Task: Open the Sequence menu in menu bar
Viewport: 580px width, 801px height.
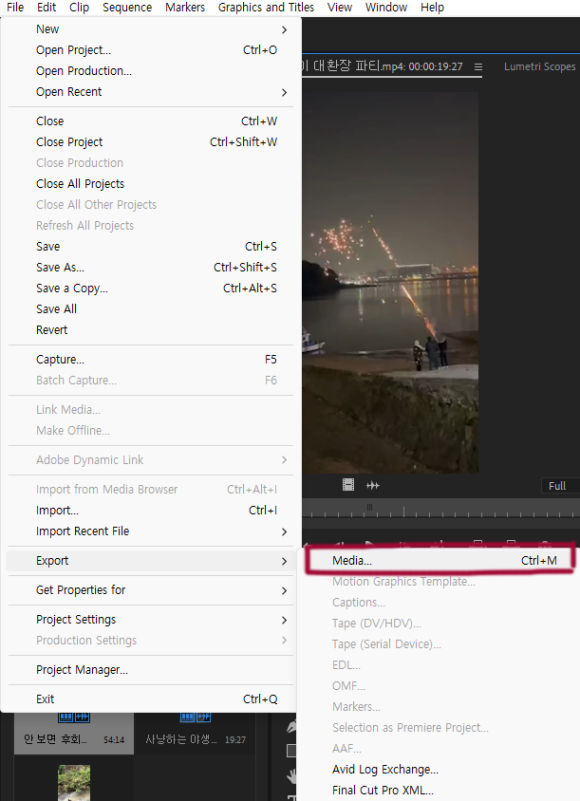Action: (x=127, y=8)
